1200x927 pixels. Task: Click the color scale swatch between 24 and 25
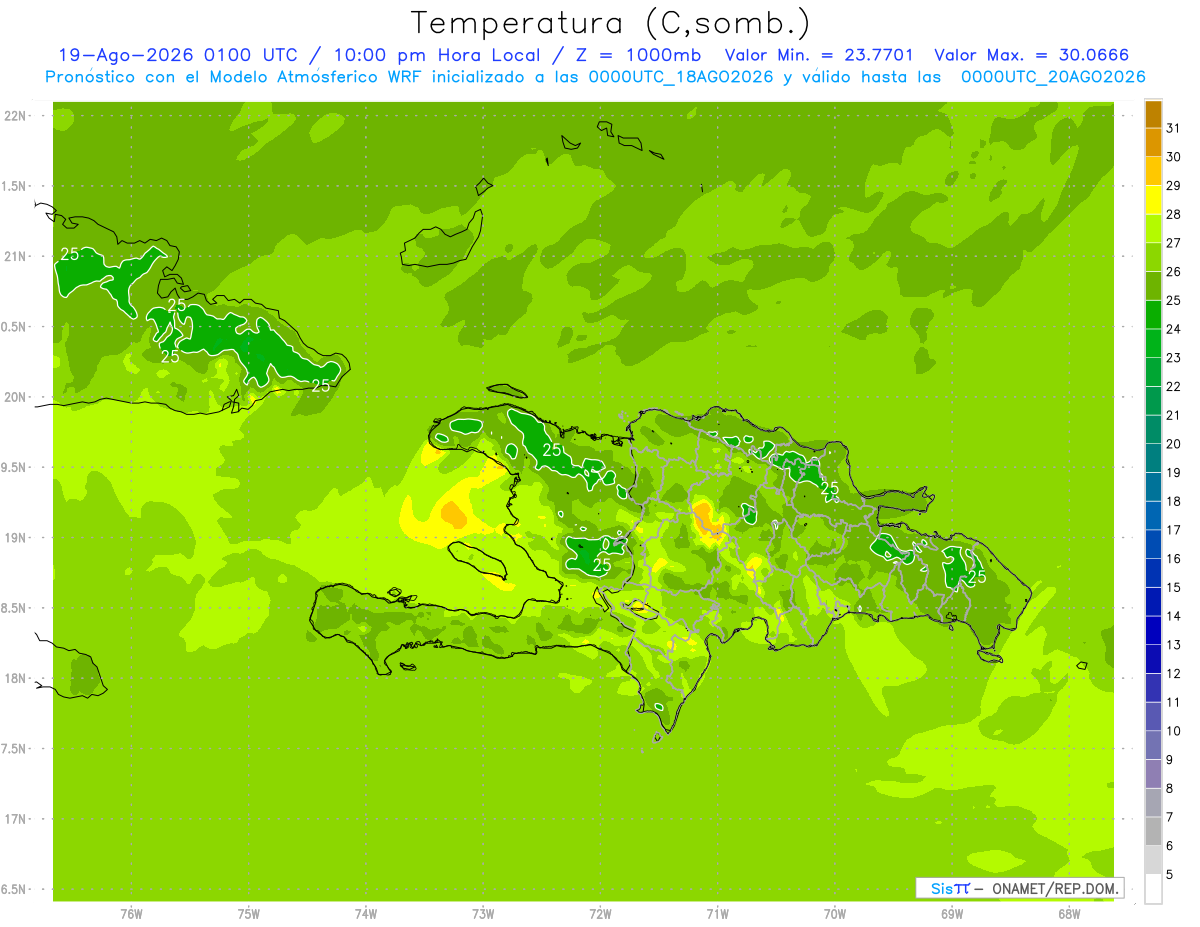coord(1153,315)
